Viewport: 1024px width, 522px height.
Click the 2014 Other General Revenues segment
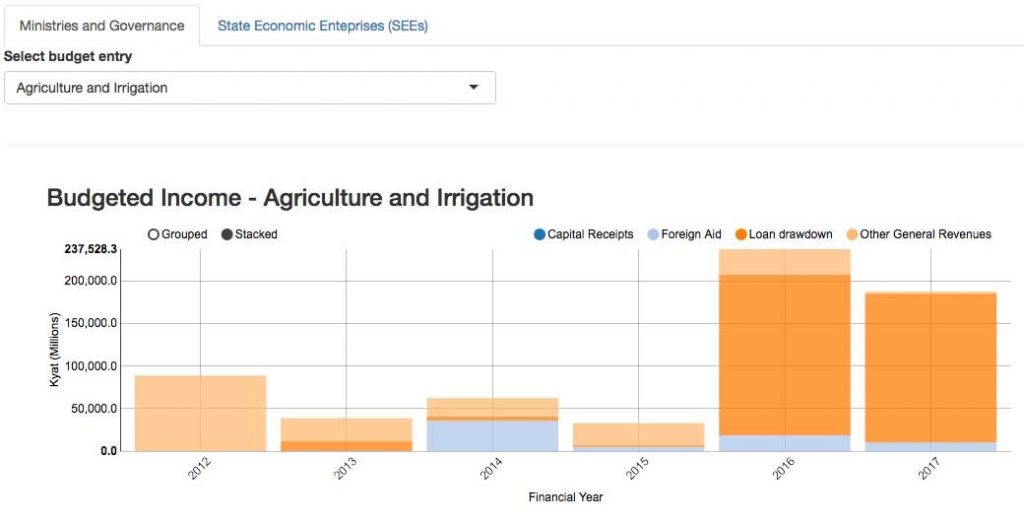click(x=492, y=407)
